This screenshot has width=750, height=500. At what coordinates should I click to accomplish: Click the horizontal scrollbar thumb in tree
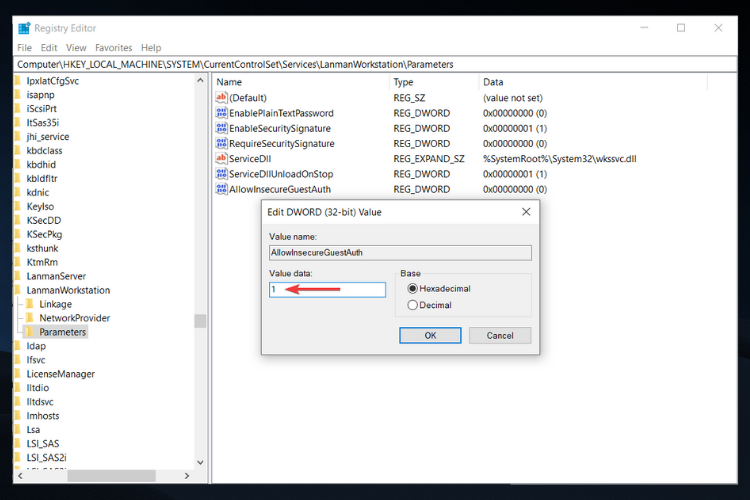[111, 476]
